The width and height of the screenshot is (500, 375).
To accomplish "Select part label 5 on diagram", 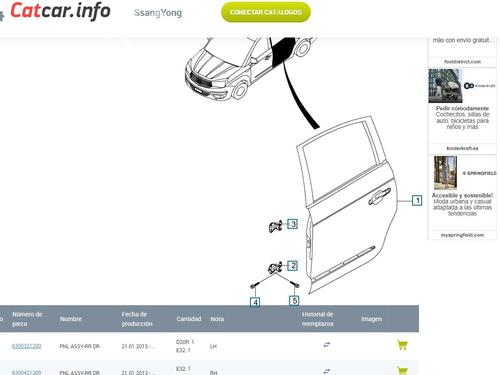I will 294,301.
